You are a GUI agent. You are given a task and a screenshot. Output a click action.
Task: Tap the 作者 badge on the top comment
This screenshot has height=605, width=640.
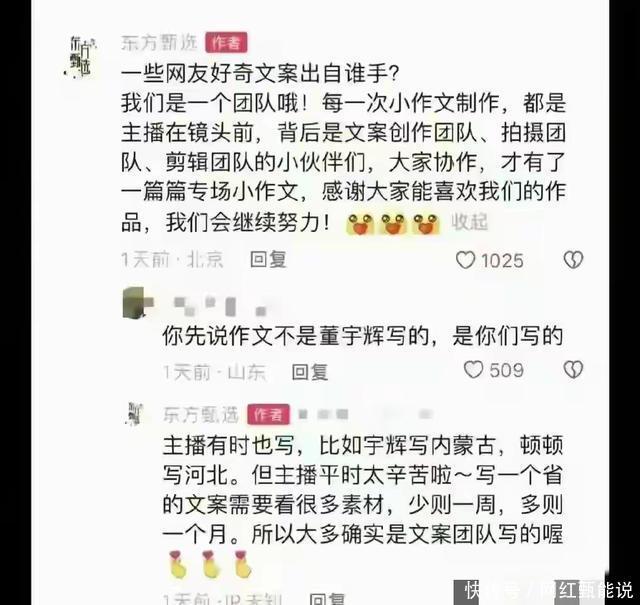tap(226, 42)
